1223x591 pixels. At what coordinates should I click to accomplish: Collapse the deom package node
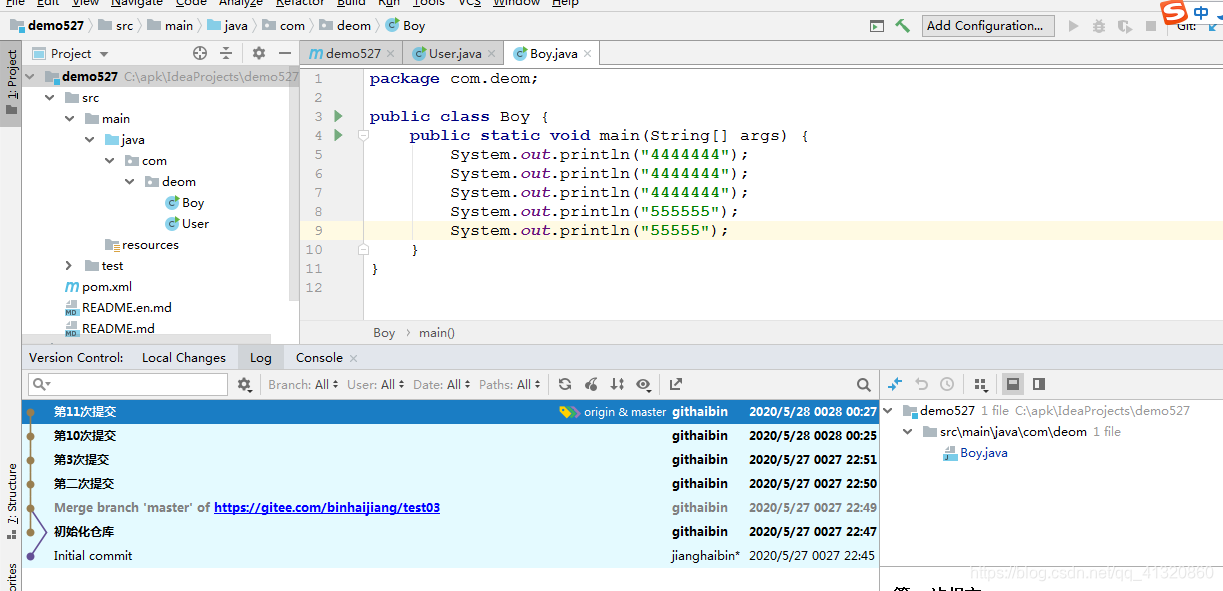pos(130,182)
